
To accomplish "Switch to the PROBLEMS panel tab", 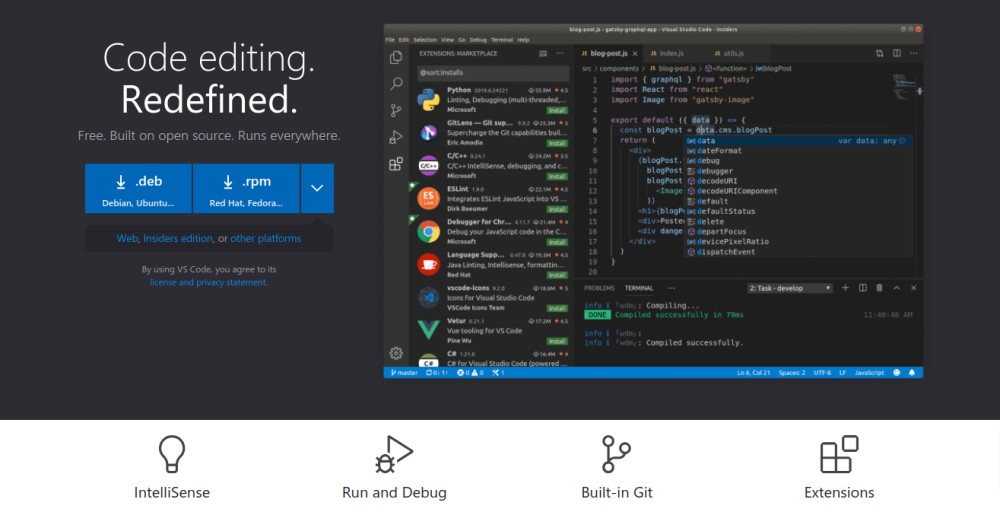I will click(x=599, y=288).
